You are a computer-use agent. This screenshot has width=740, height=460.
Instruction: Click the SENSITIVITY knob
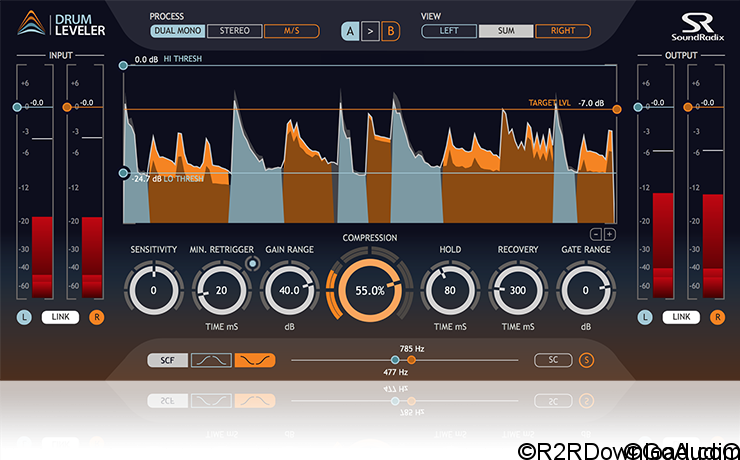click(153, 291)
